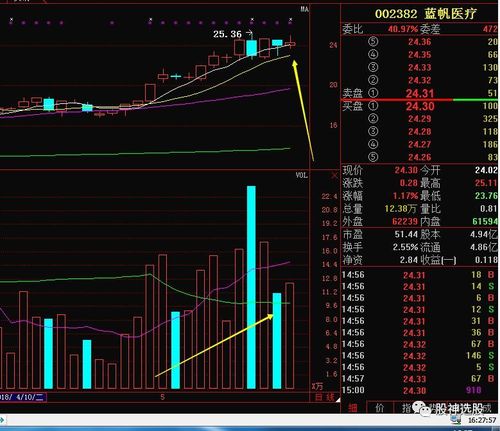Switch to the 价 price tab
Screen dimensions: 500x431
pos(380,407)
